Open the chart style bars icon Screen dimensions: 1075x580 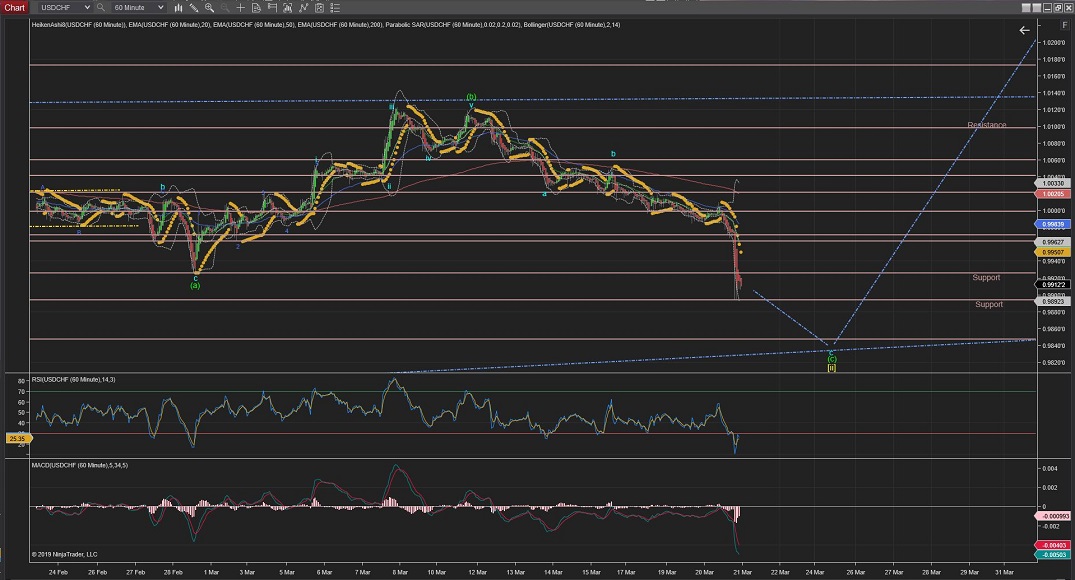[178, 7]
